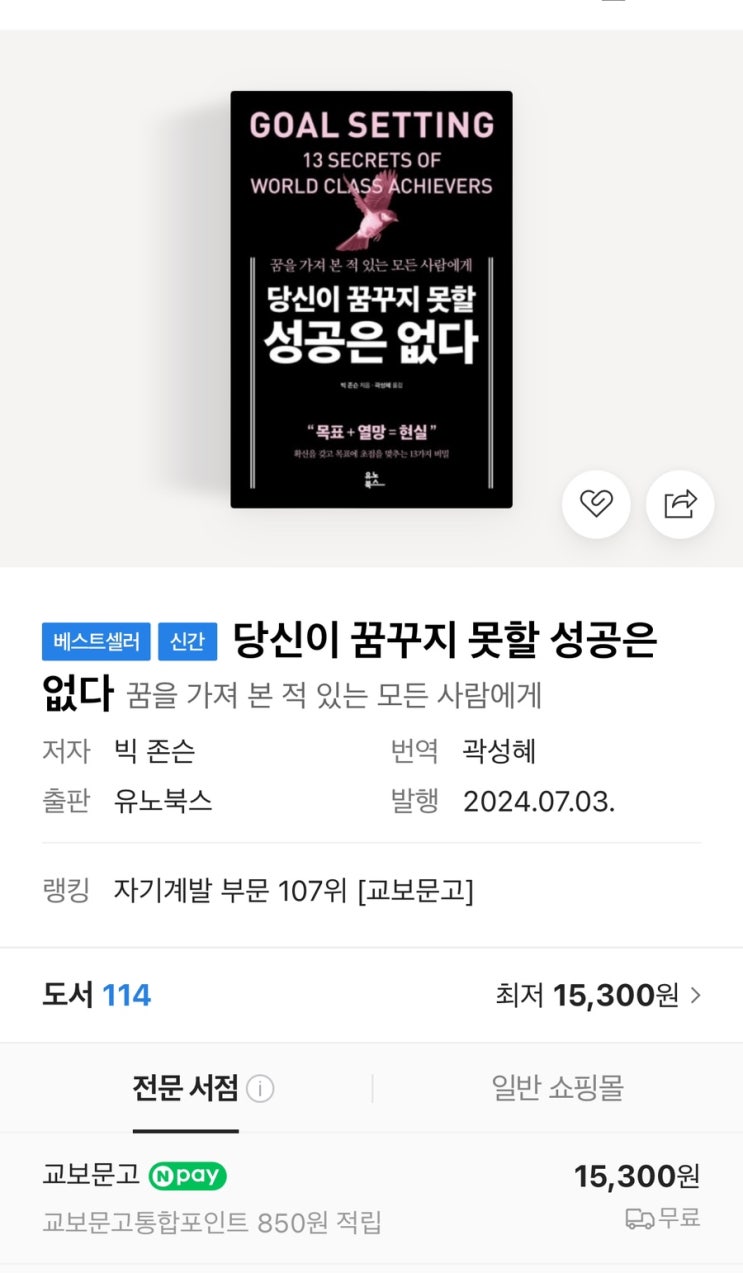
Task: Tap the book title 당신이 꿈꾸지 못할 성공은 없다
Action: click(x=349, y=666)
